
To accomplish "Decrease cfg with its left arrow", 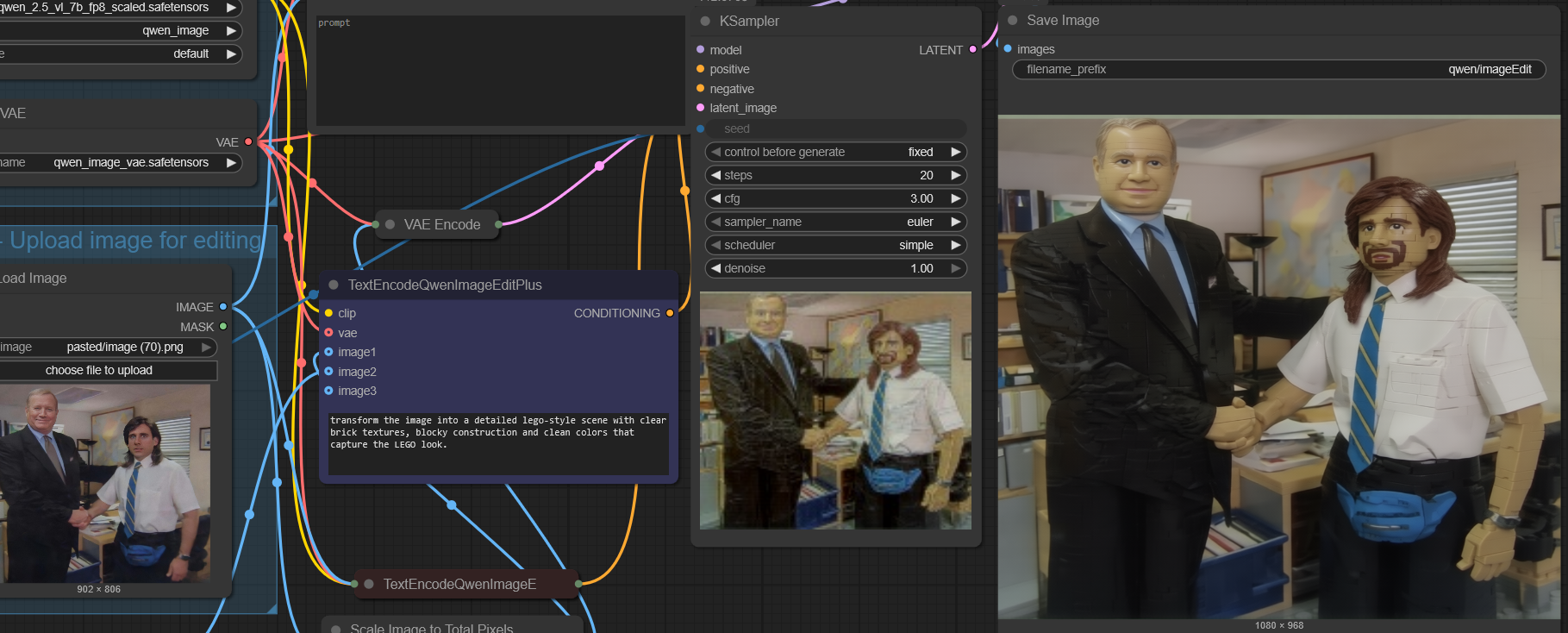I will click(x=715, y=198).
